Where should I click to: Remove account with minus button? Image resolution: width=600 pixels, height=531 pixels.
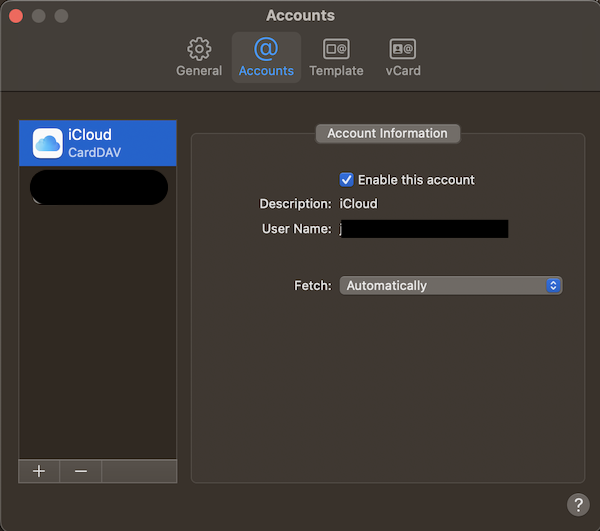point(81,471)
